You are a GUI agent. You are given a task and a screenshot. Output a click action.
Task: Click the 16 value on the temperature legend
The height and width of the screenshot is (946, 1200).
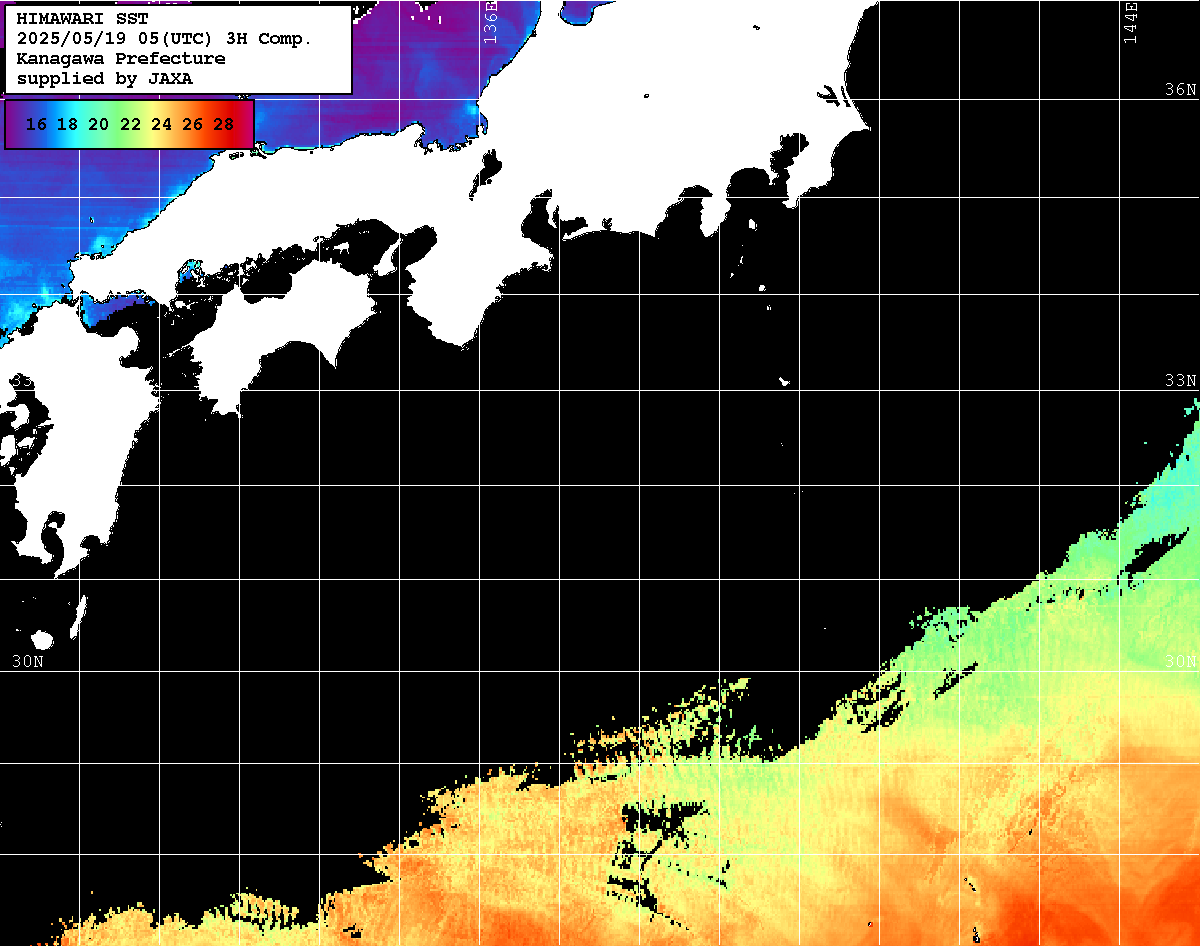tap(36, 125)
